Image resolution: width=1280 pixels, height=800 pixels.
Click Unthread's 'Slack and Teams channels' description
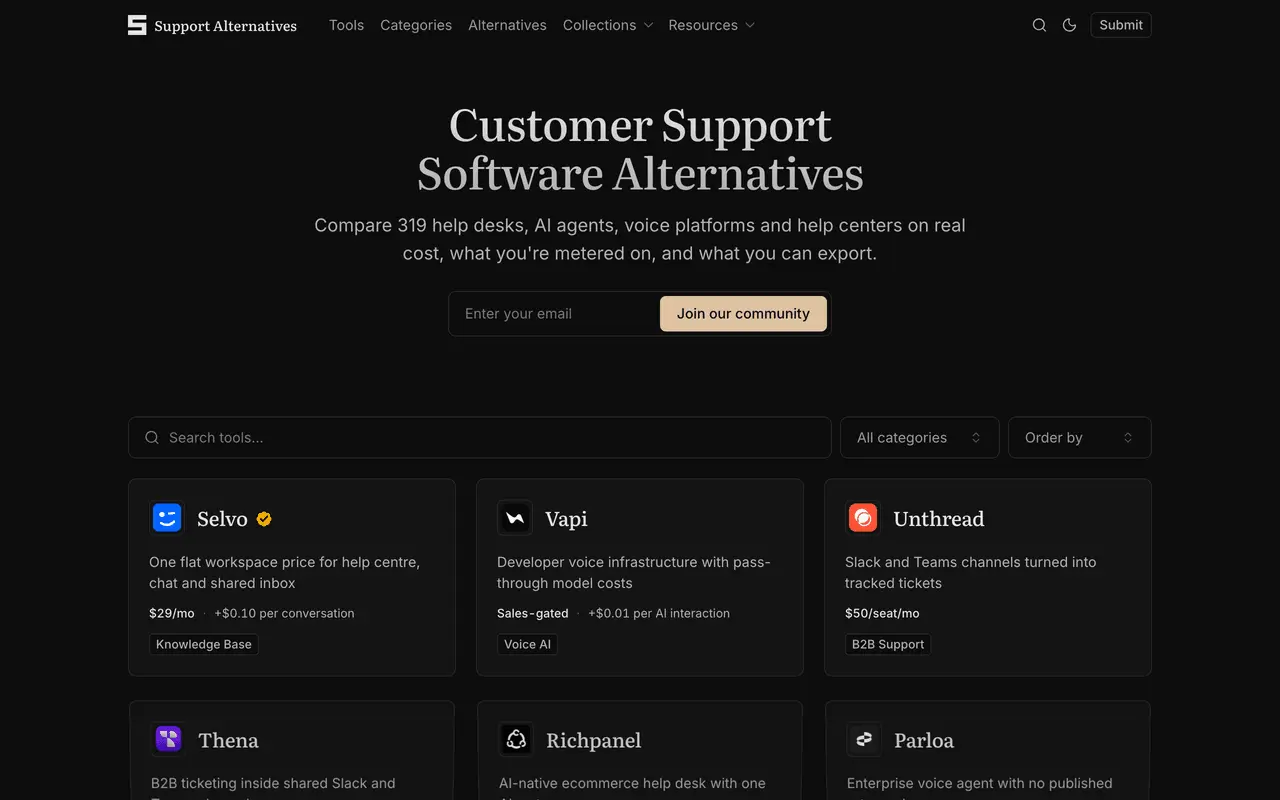970,572
